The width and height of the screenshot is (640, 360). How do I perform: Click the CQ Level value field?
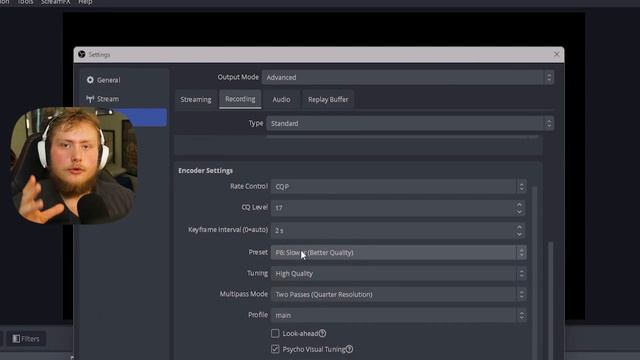[x=393, y=208]
